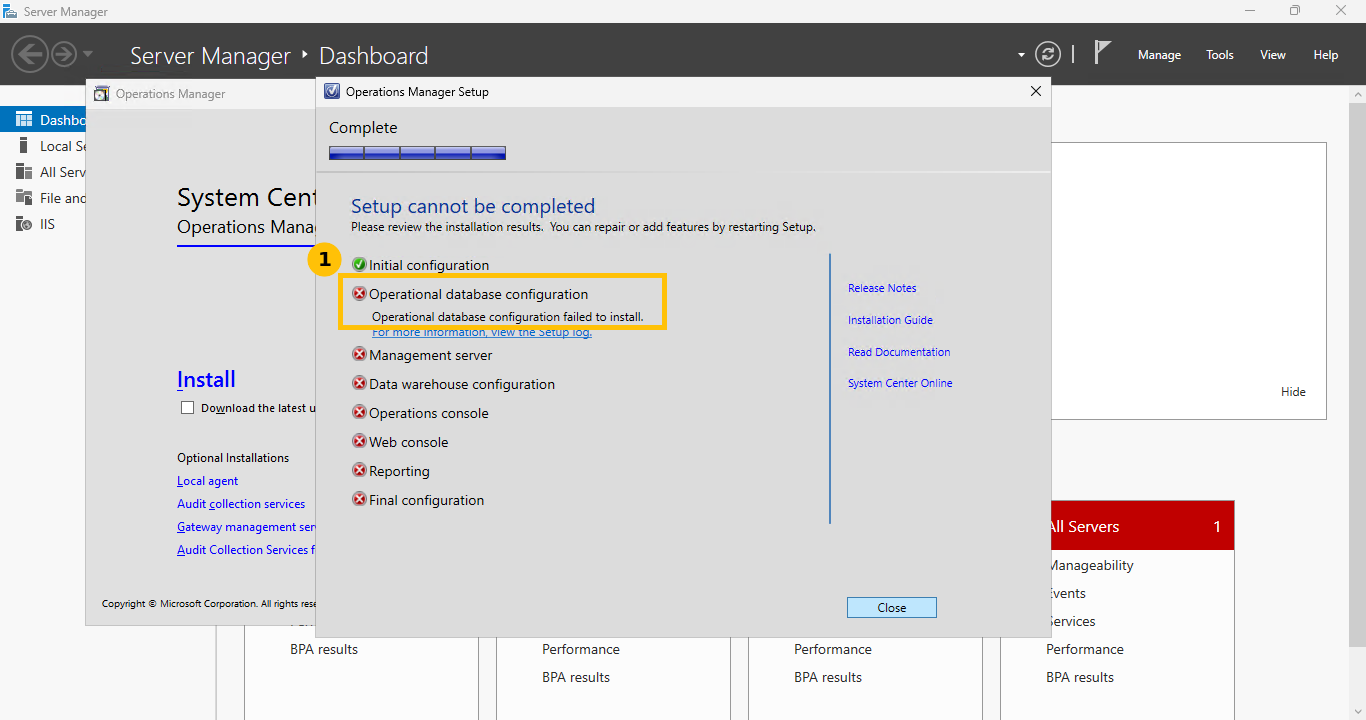This screenshot has width=1366, height=720.
Task: Click error icon next to Reporting
Action: coord(360,470)
